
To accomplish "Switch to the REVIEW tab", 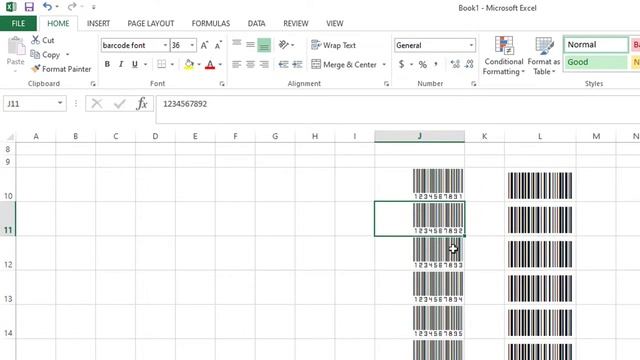I will point(296,23).
